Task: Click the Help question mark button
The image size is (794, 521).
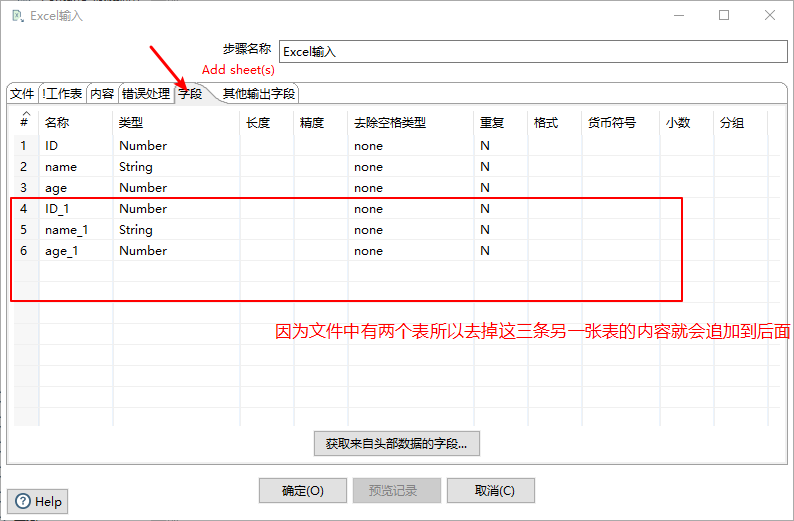Action: [37, 501]
